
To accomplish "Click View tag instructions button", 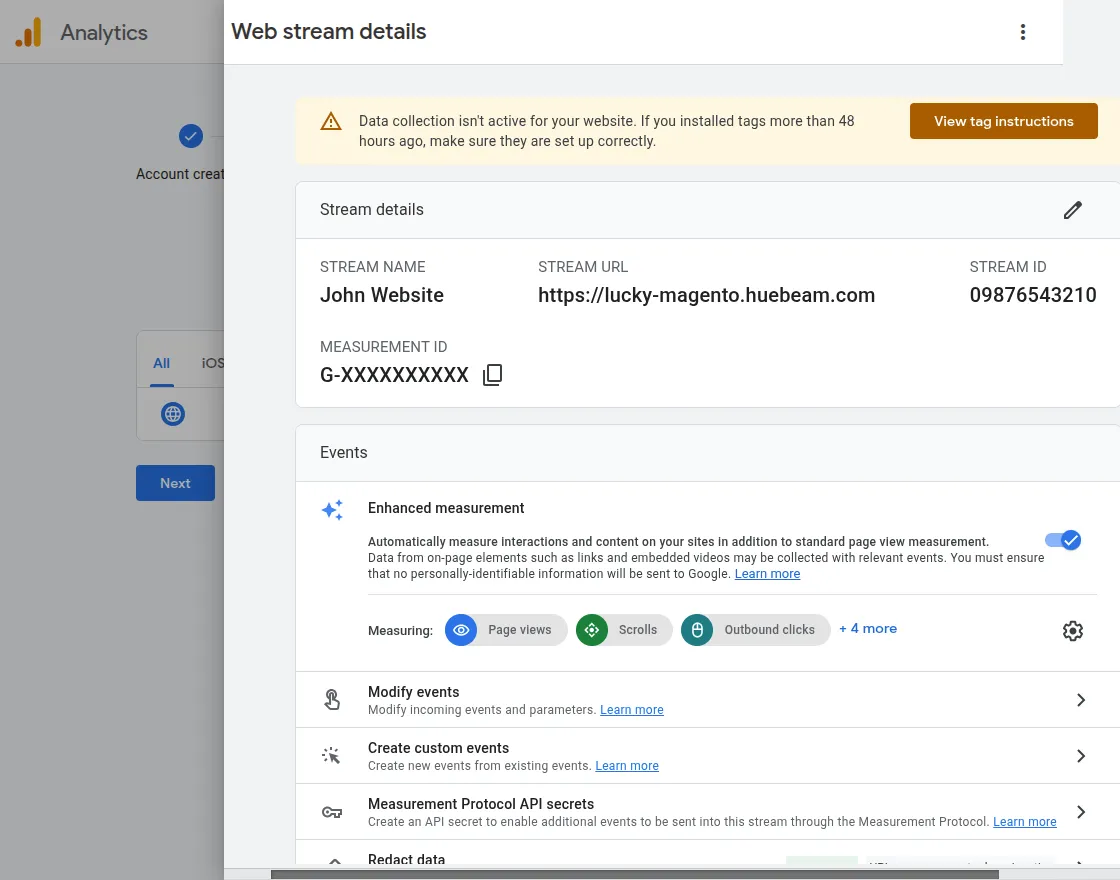I will [1004, 121].
